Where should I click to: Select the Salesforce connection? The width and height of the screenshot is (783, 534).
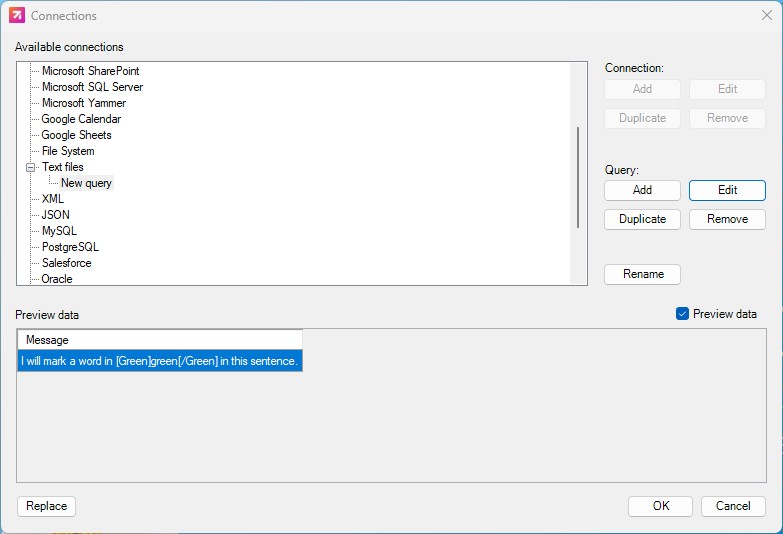click(66, 263)
